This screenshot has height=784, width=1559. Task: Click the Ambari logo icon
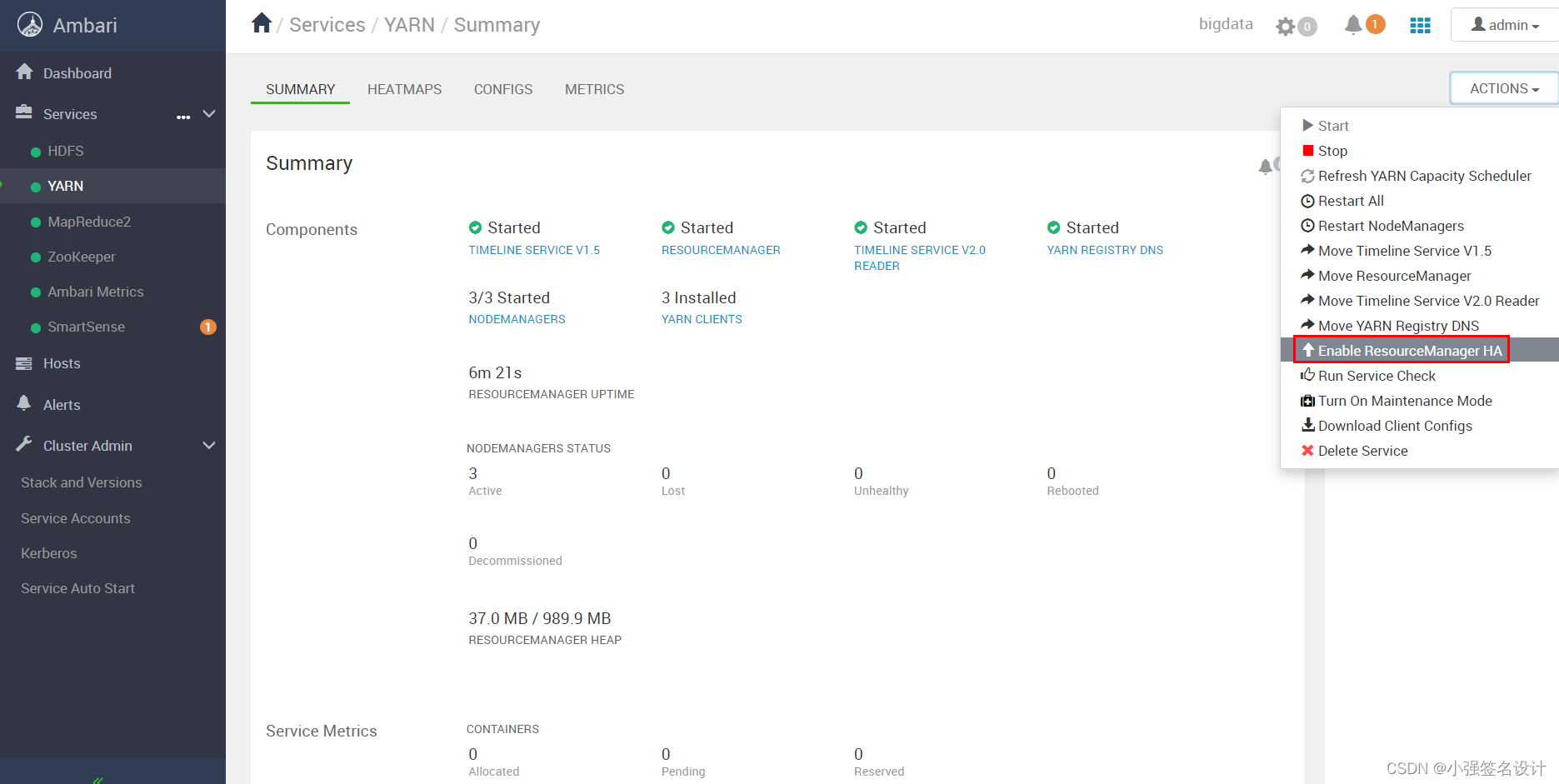click(30, 25)
